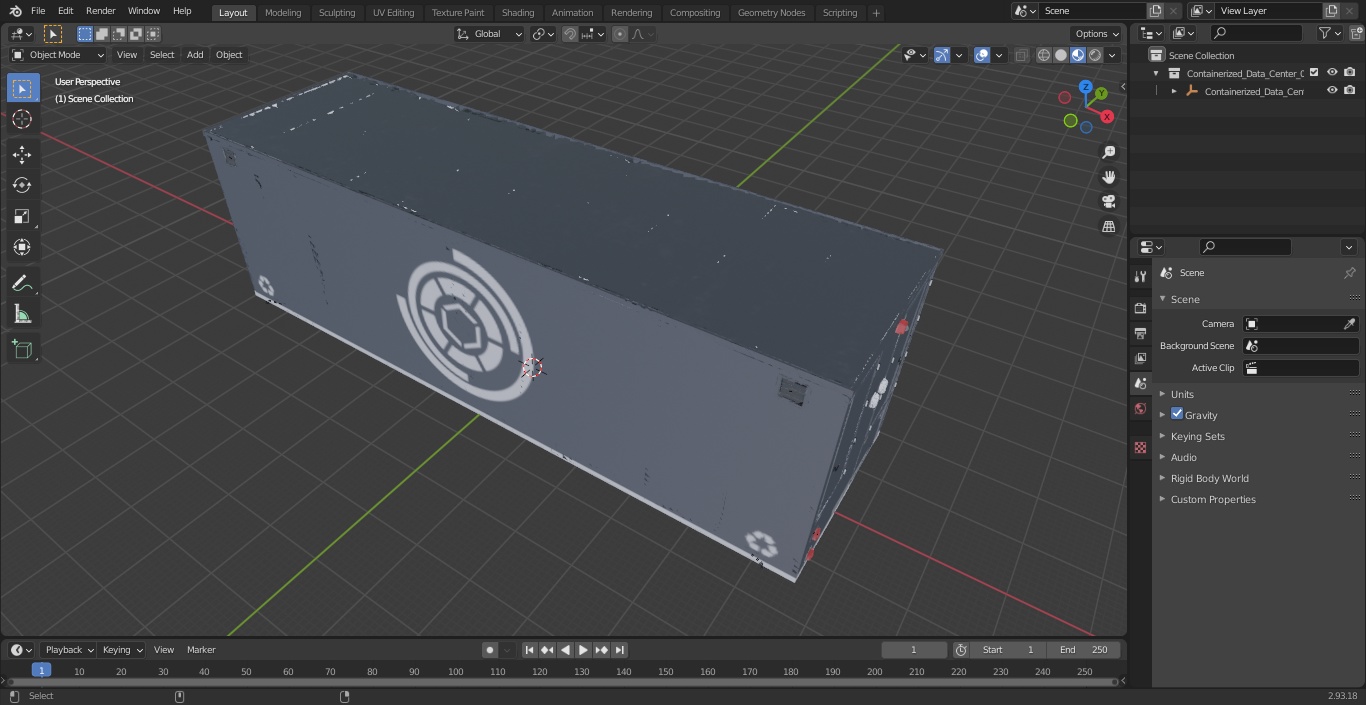Toggle the camera view icon
This screenshot has height=705, width=1366.
coord(1108,201)
